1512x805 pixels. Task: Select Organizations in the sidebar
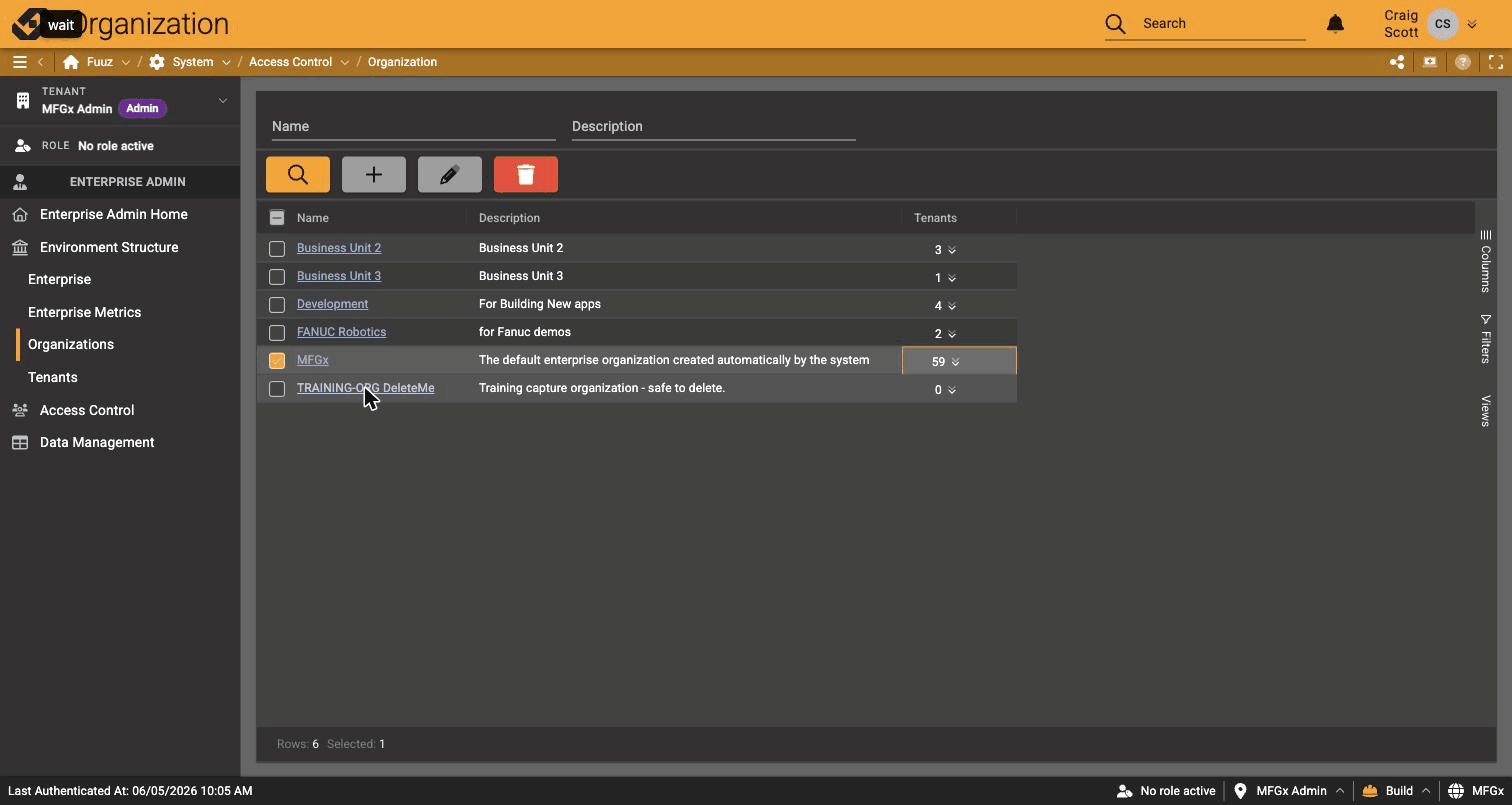coord(71,344)
